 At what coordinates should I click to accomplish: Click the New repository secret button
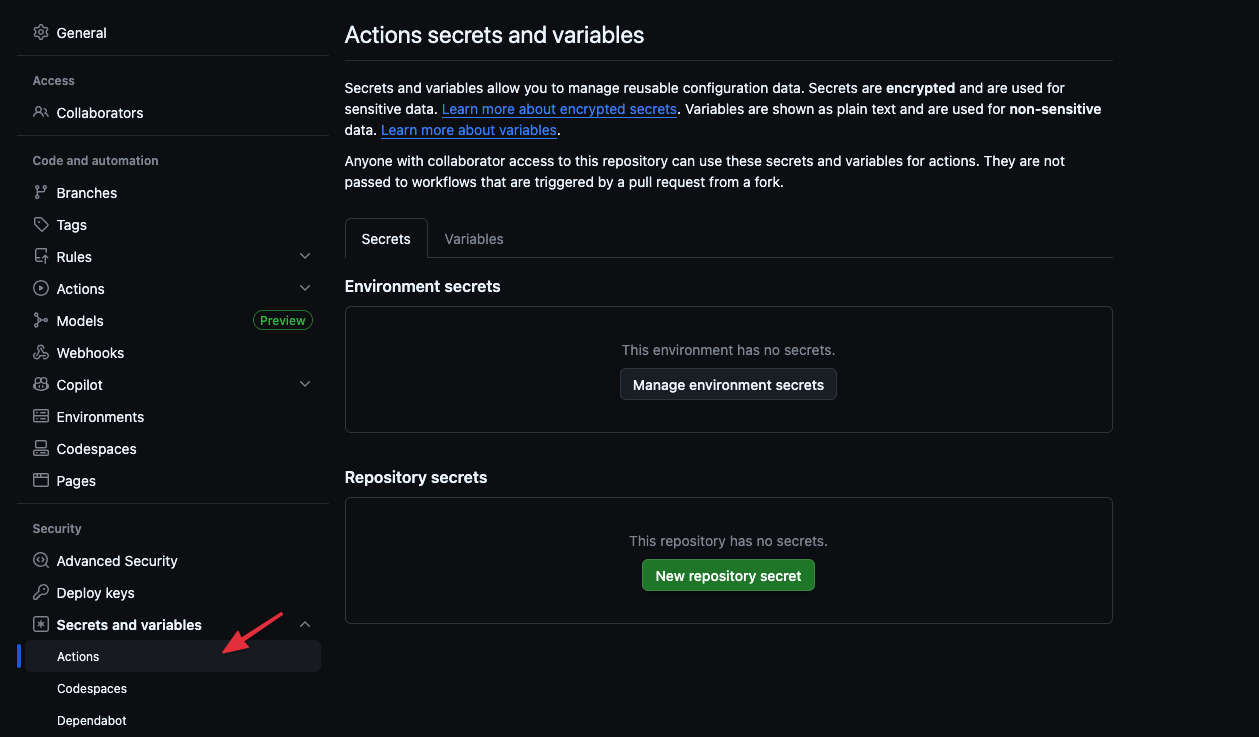(728, 576)
